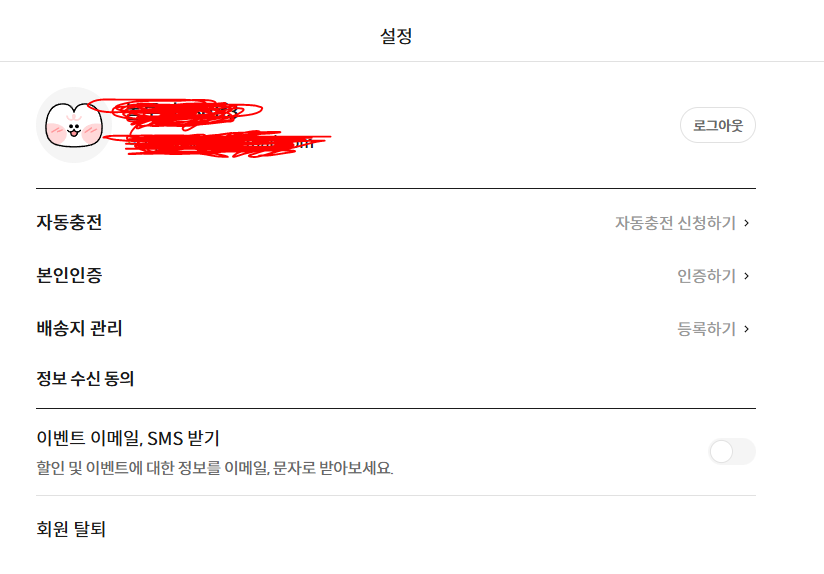The width and height of the screenshot is (824, 574).
Task: Click the 로그아웃 button
Action: 718,125
